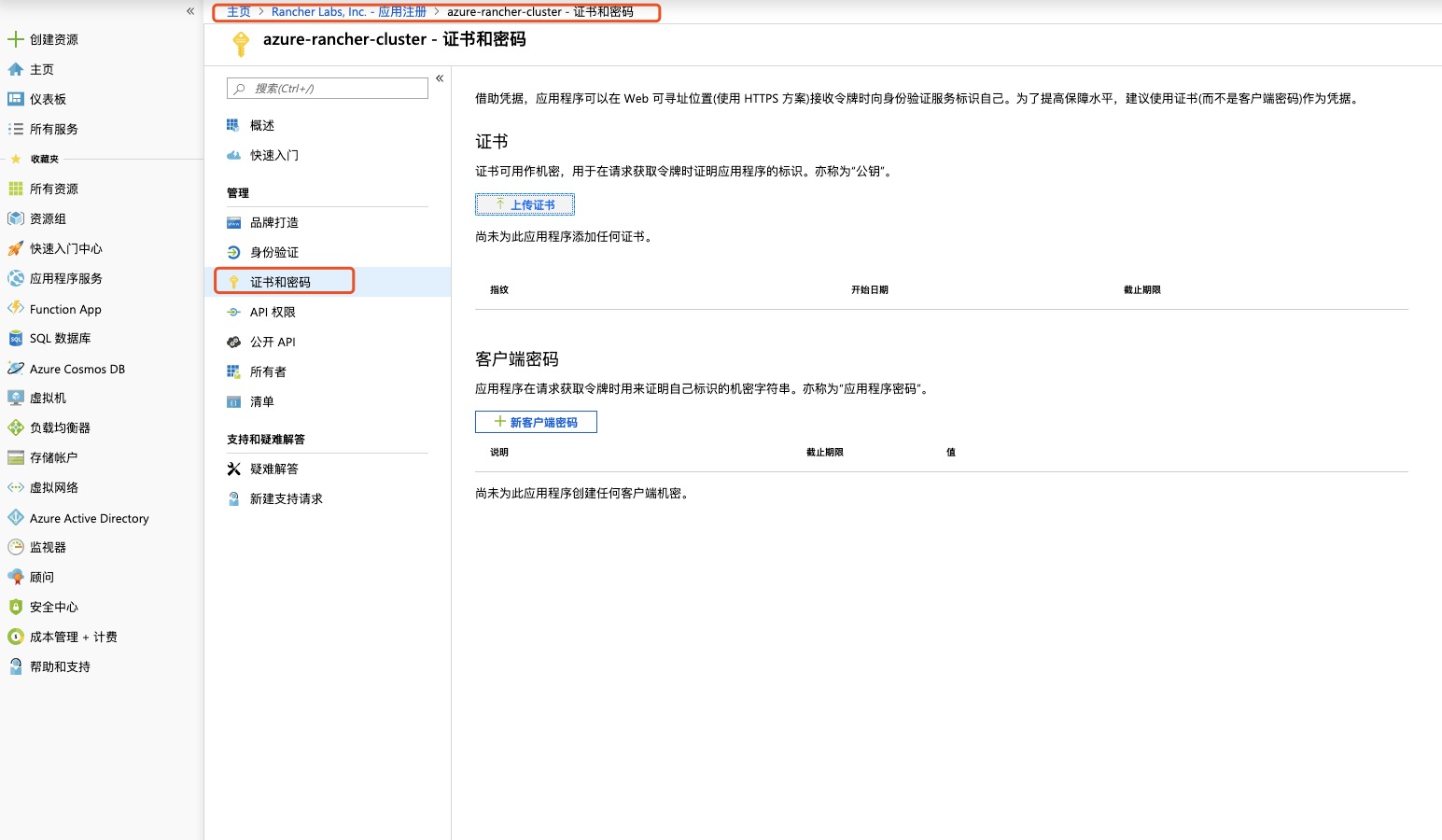
Task: Click the 新客户端密码 button
Action: (536, 422)
